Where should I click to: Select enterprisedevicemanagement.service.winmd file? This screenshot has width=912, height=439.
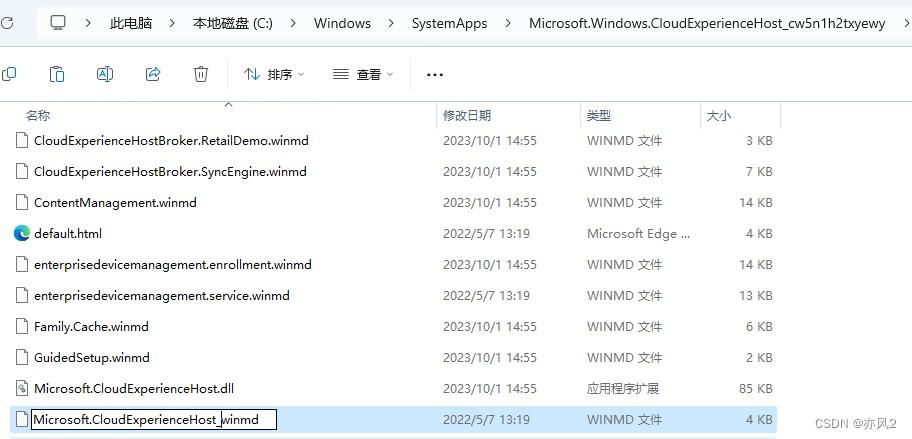pos(162,295)
